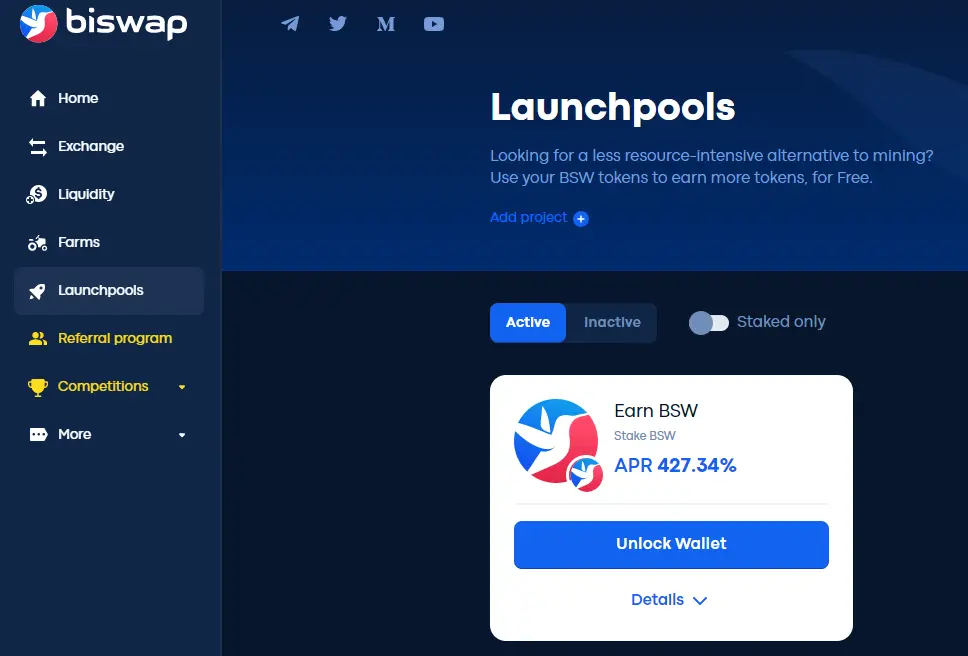The height and width of the screenshot is (656, 968).
Task: Click the Stake BSW subtitle
Action: click(x=645, y=436)
